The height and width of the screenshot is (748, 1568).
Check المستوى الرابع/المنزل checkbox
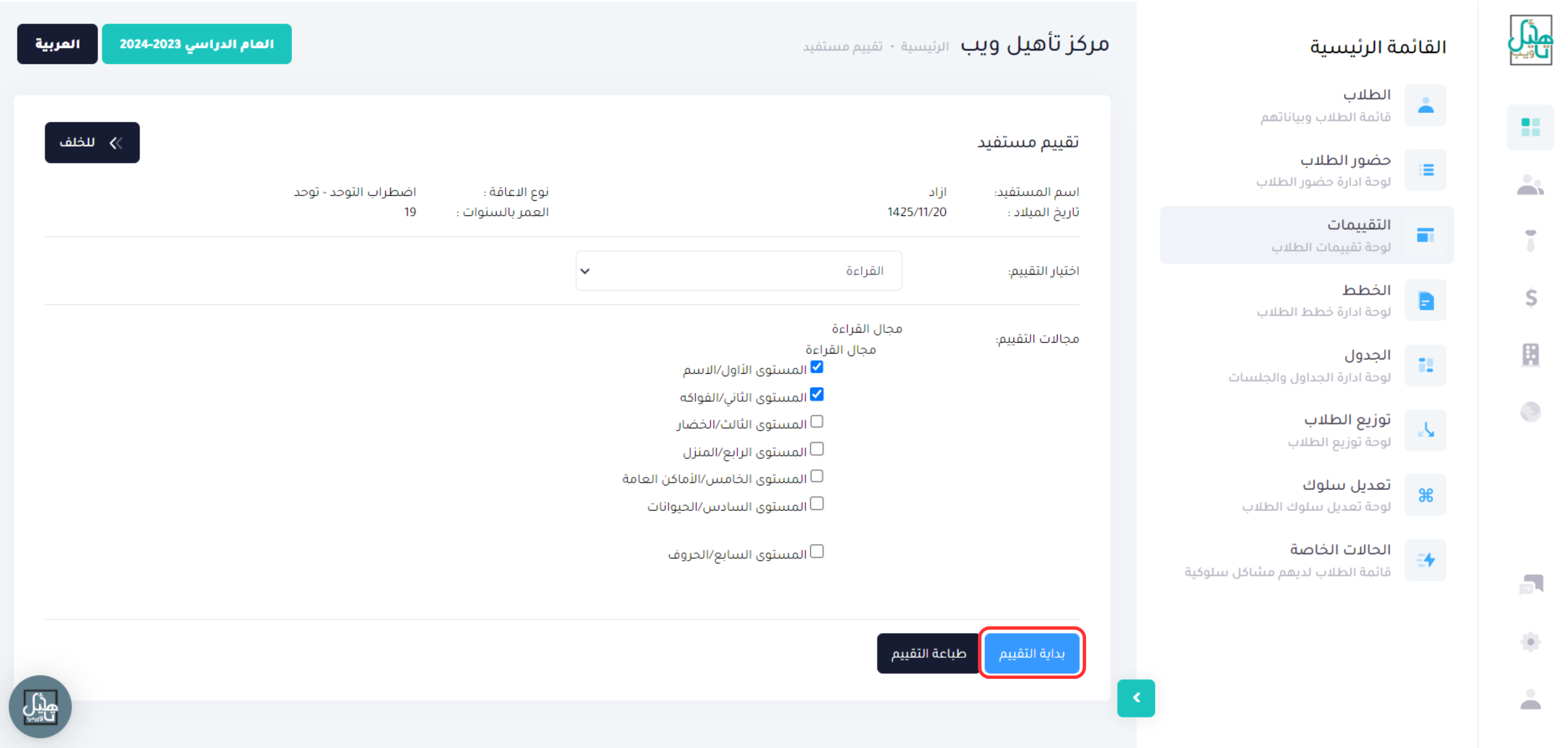[x=817, y=449]
